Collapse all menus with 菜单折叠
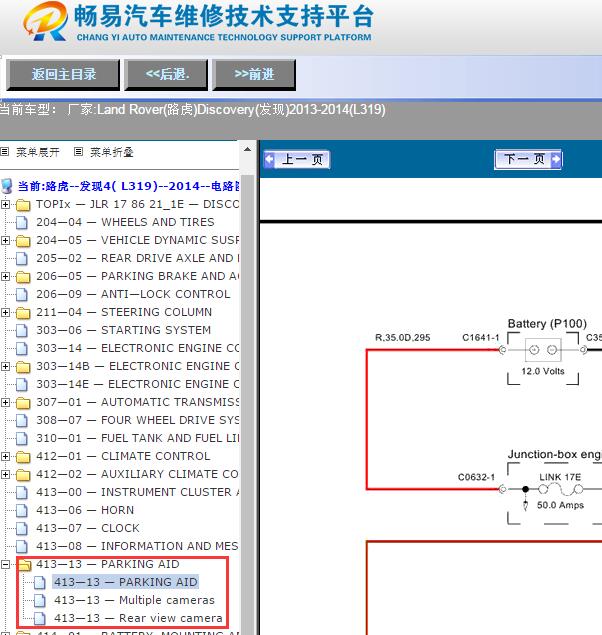 112,152
